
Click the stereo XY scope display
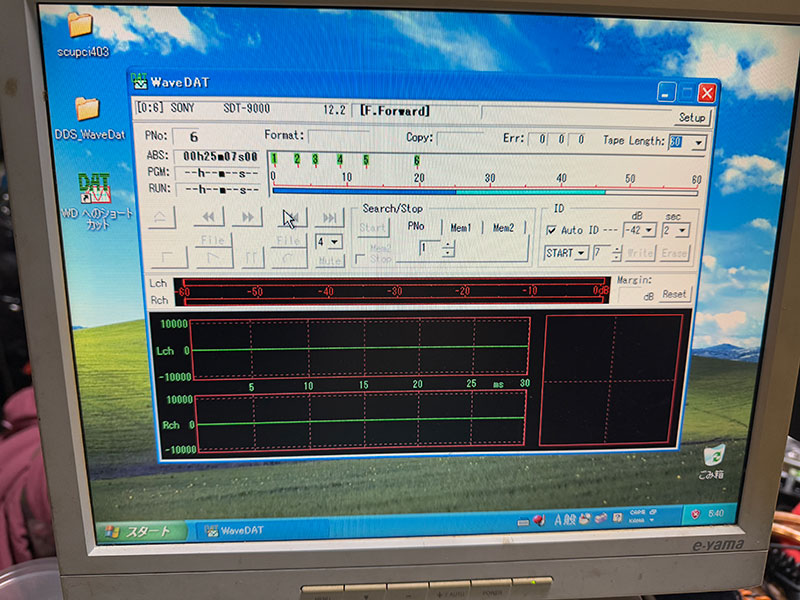[611, 380]
